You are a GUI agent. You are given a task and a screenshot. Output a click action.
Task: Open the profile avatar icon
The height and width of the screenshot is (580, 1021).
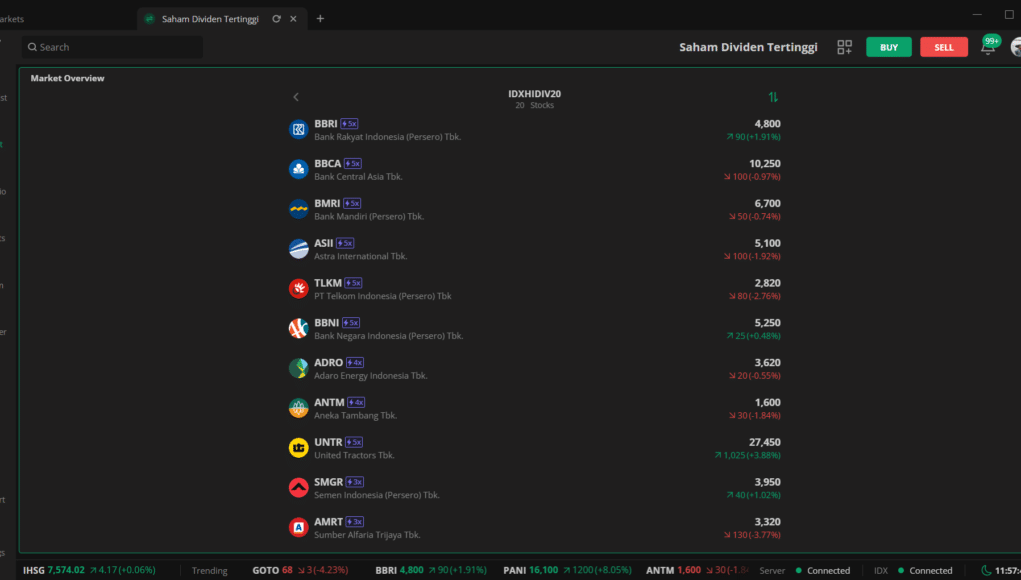(x=1016, y=46)
